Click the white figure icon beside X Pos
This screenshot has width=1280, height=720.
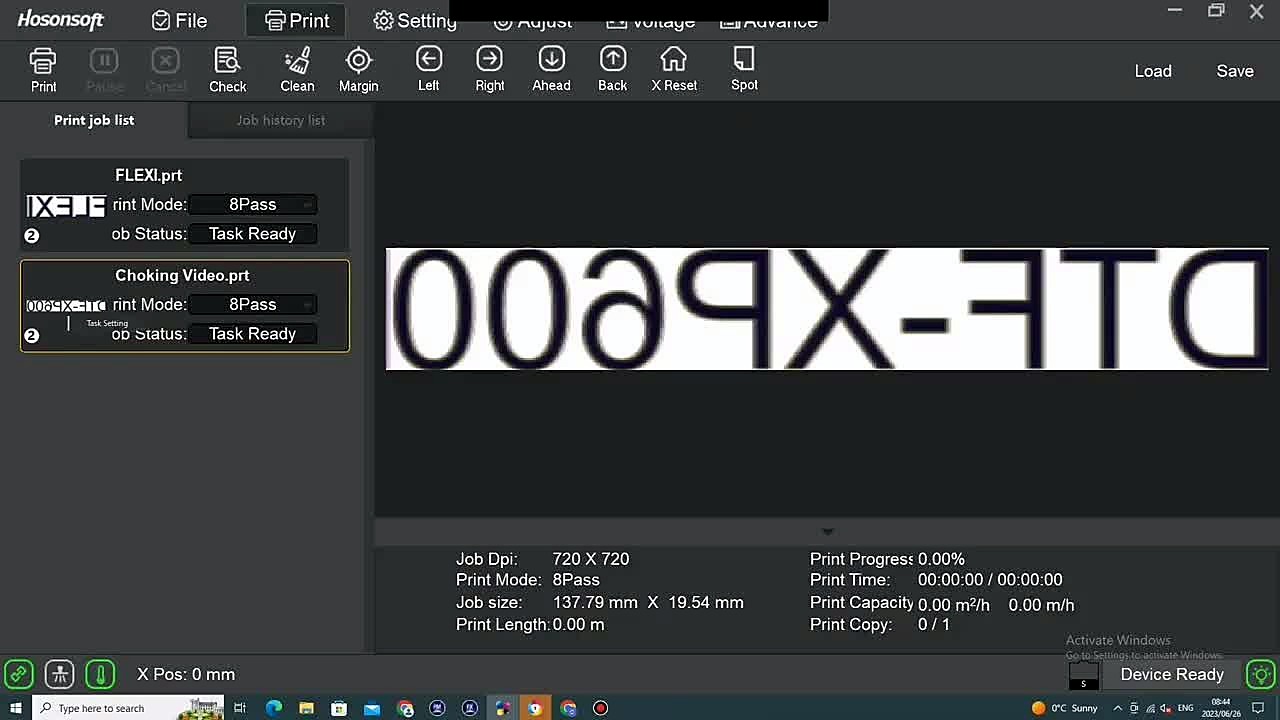pyautogui.click(x=60, y=674)
